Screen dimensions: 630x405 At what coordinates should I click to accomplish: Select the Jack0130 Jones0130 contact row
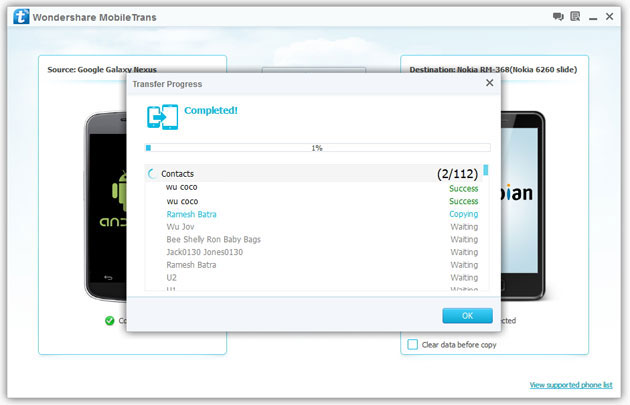(313, 252)
